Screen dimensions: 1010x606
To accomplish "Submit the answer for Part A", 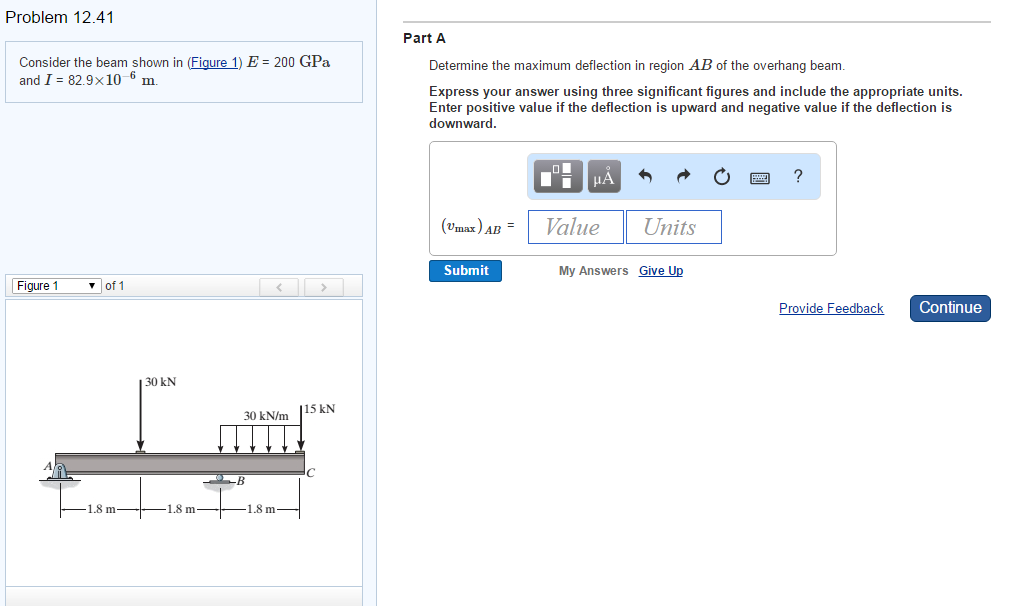I will 466,270.
